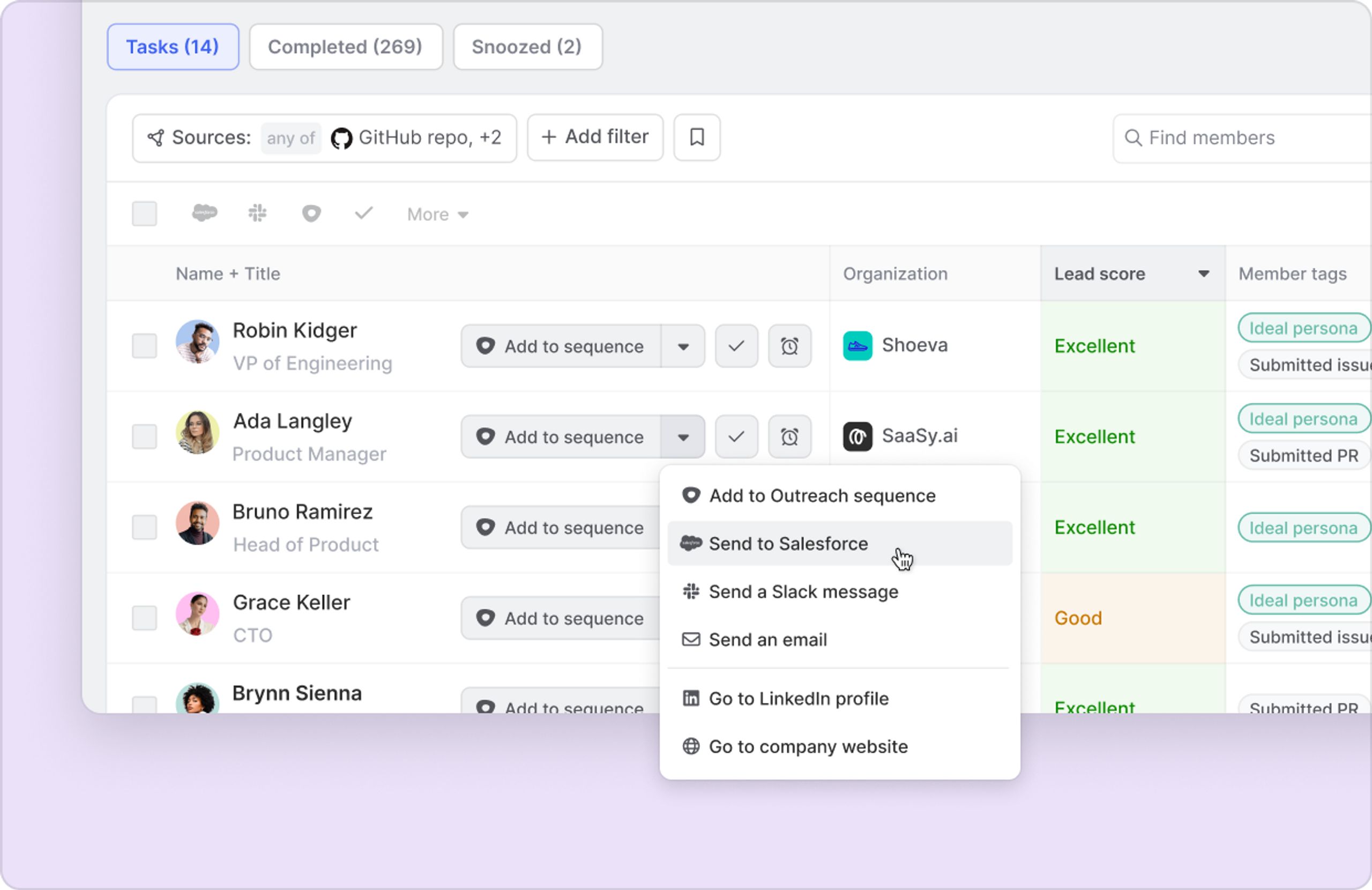Screen dimensions: 1372x890
Task: Open dropdown arrow beside Robin Kidger's Add to sequence
Action: coord(683,346)
